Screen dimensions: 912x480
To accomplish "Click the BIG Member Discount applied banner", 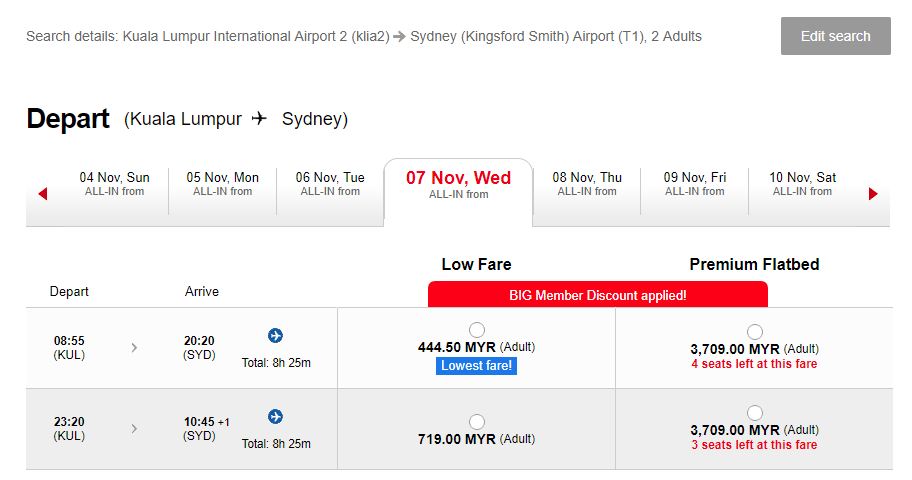I will click(597, 295).
